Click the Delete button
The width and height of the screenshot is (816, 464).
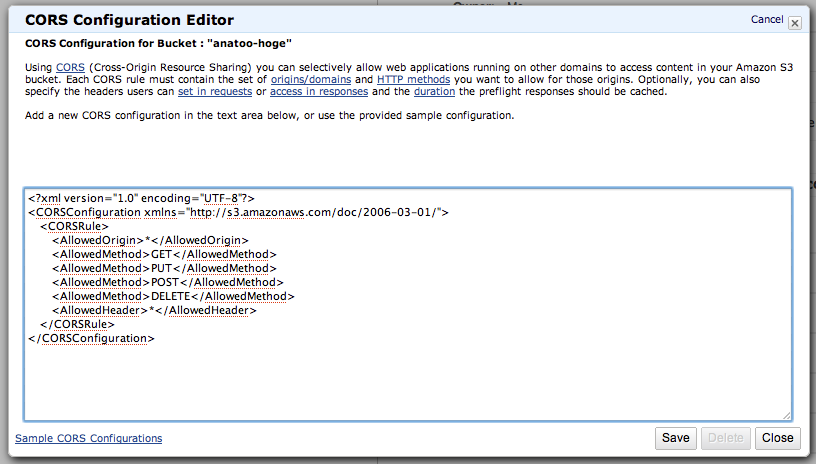[726, 438]
